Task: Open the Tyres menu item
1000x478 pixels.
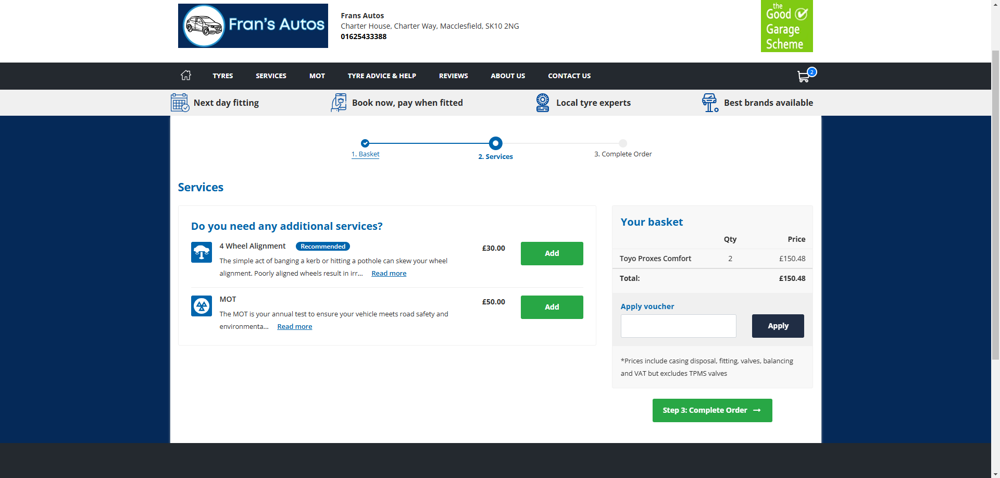Action: (223, 76)
